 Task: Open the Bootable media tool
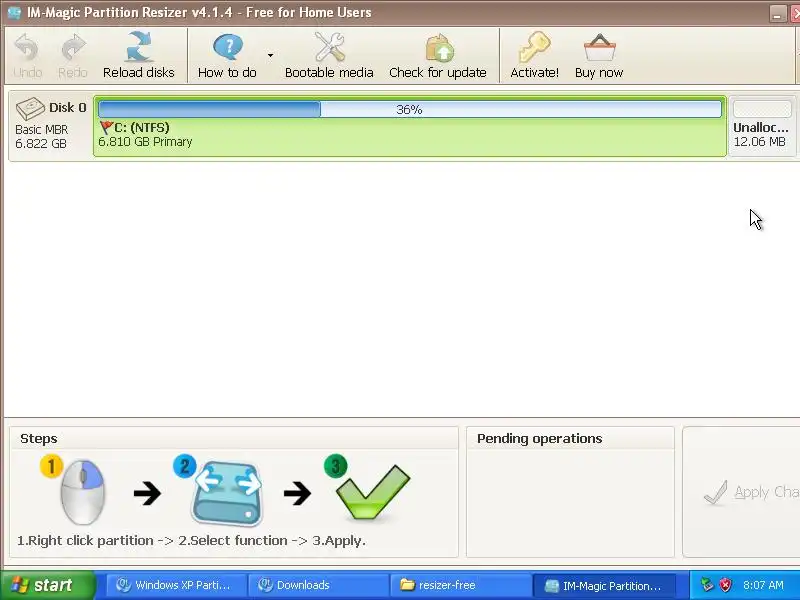click(329, 55)
